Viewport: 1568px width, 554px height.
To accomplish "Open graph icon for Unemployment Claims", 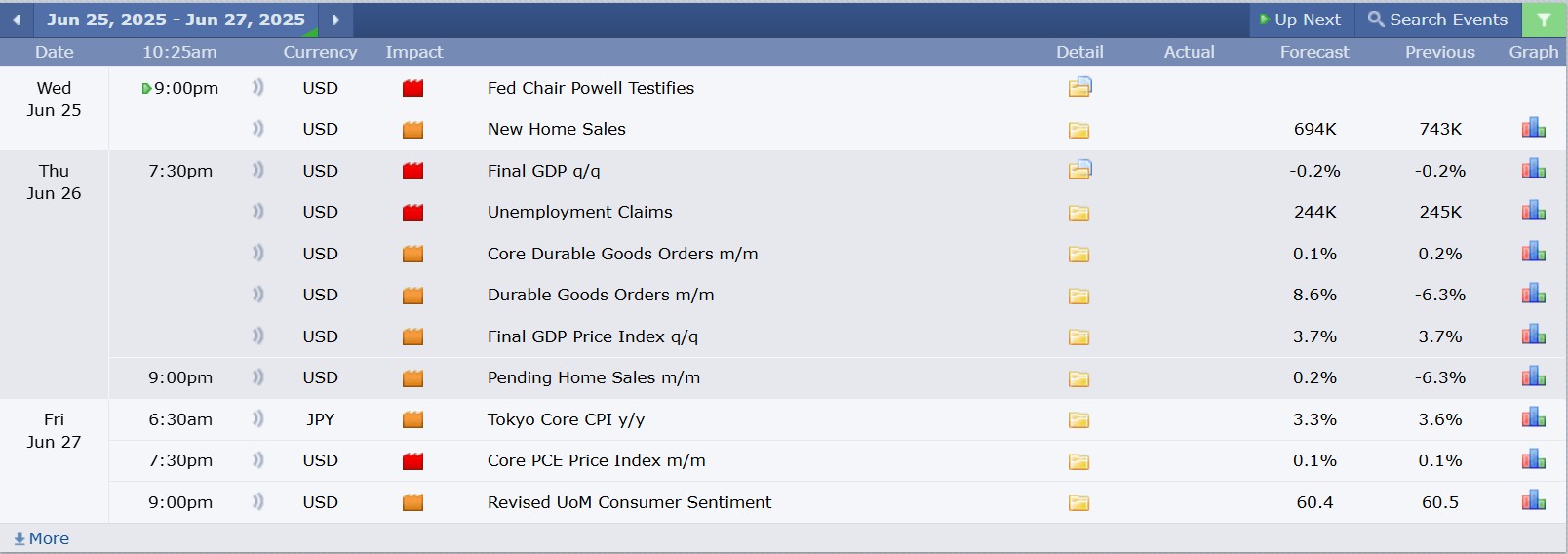I will (1533, 211).
